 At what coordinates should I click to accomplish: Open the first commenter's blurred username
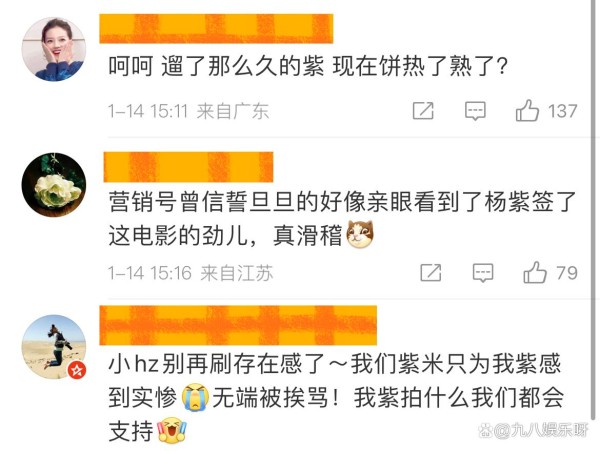coord(216,29)
